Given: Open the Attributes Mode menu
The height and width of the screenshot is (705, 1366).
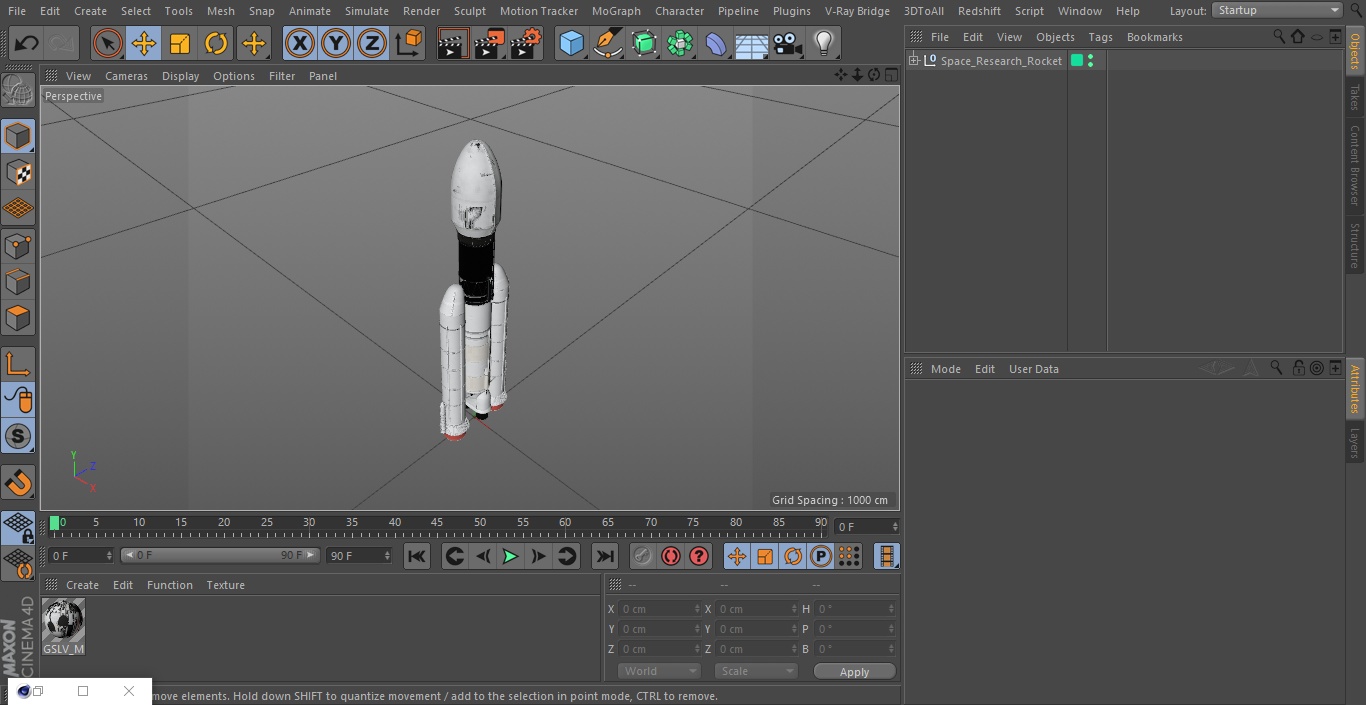Looking at the screenshot, I should click(945, 369).
